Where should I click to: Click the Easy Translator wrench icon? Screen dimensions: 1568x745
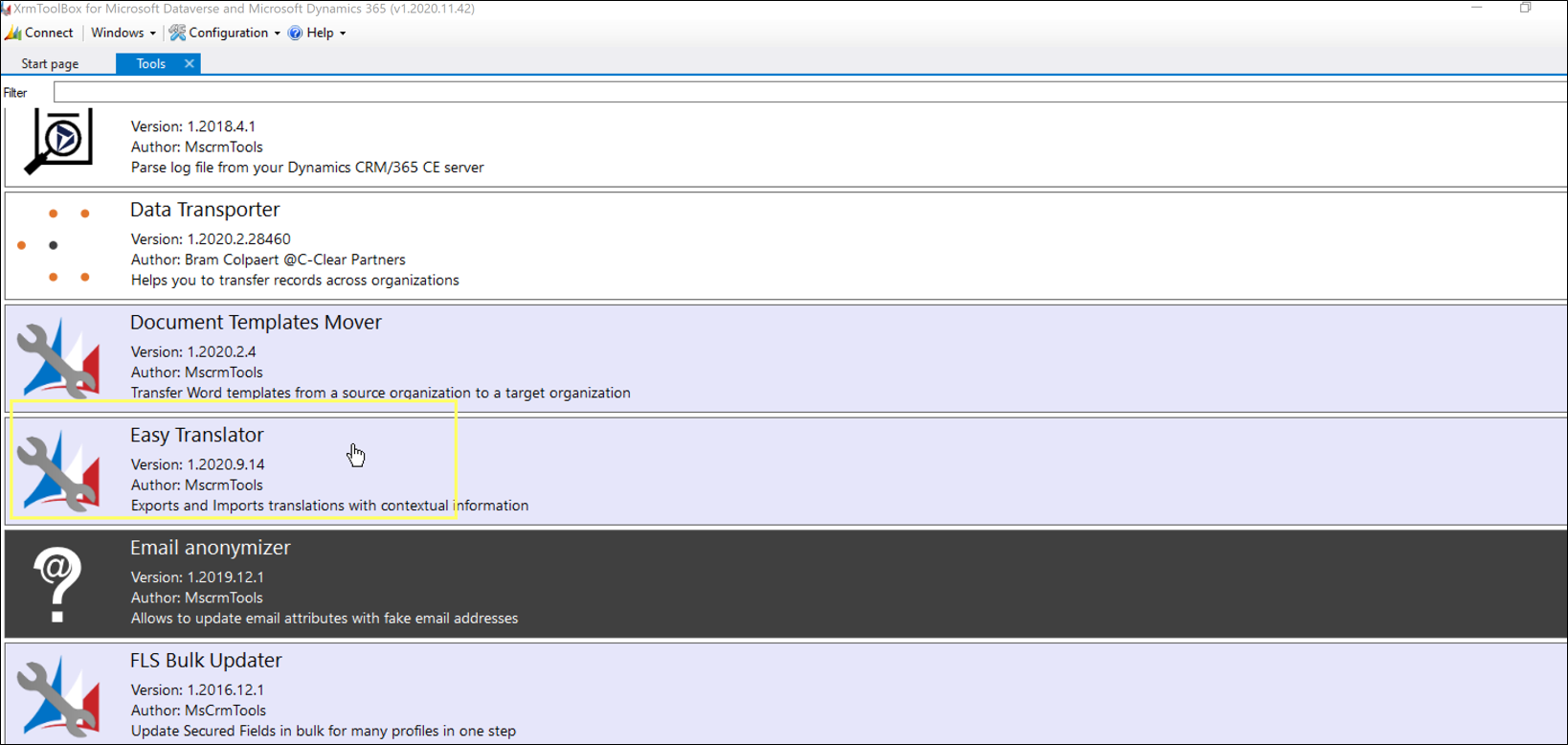click(x=58, y=471)
